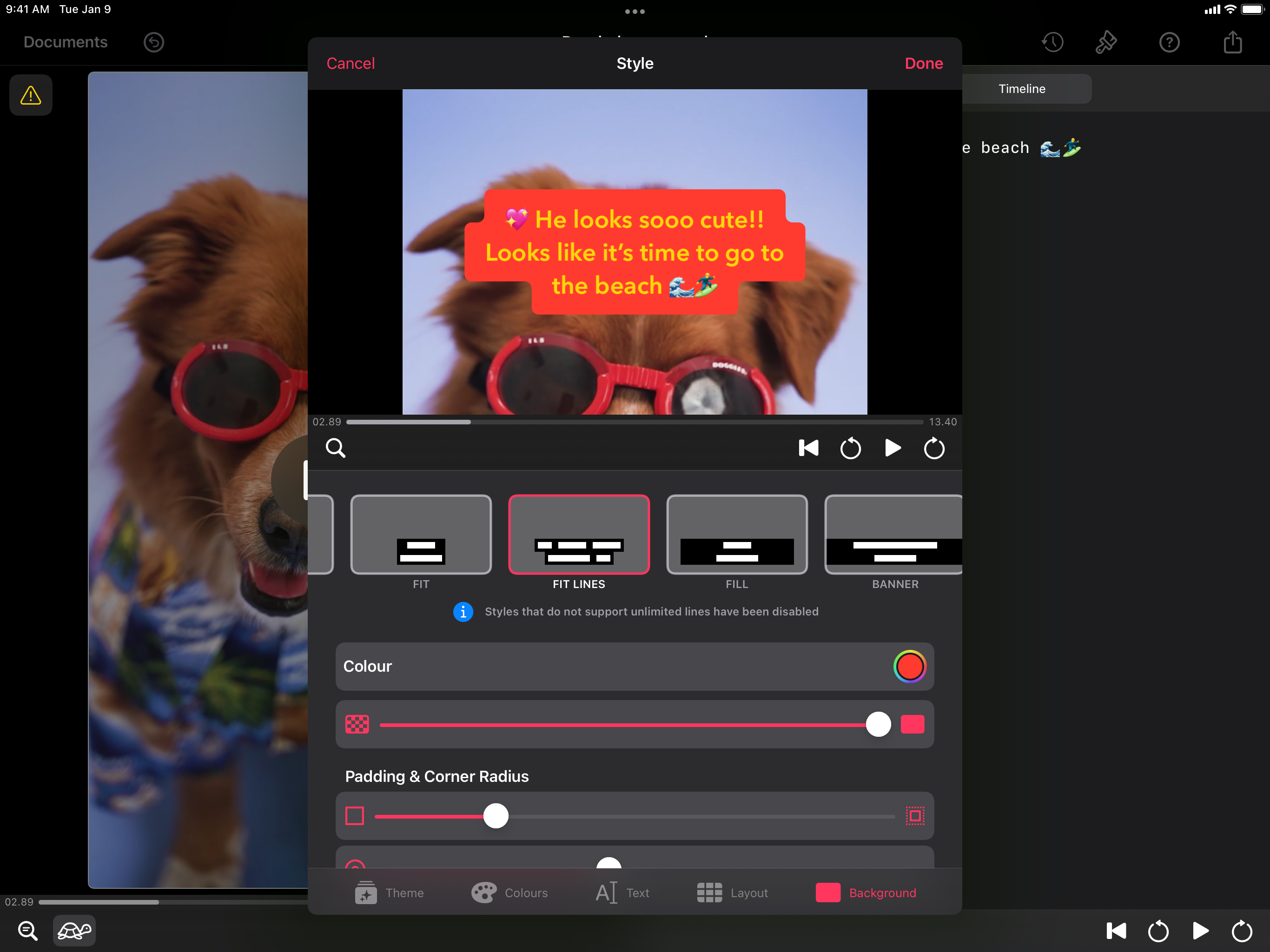Cancel the Style dialog
The height and width of the screenshot is (952, 1270).
coord(351,63)
